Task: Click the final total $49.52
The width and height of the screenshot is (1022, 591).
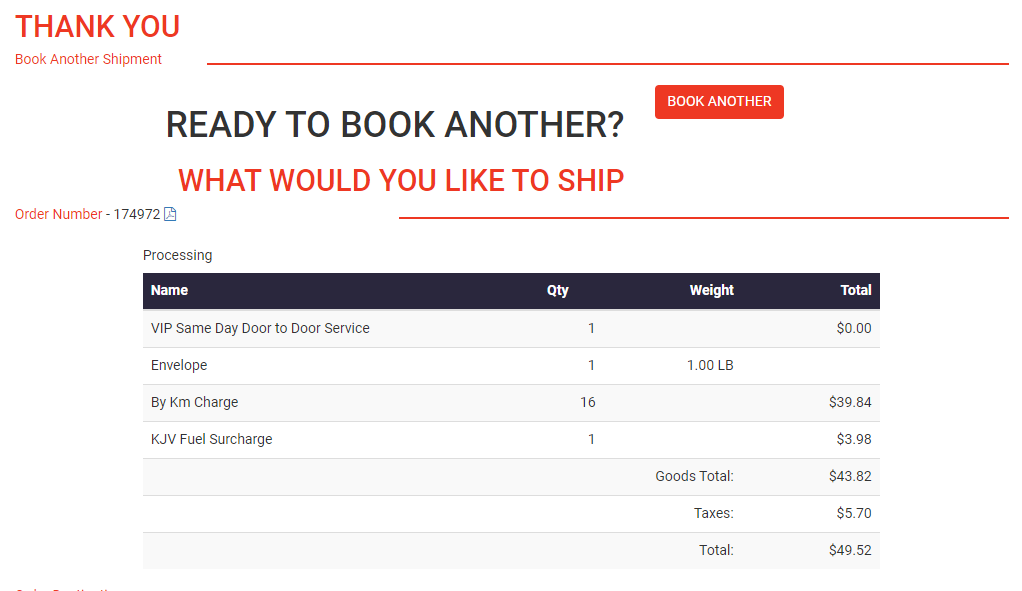Action: tap(850, 550)
